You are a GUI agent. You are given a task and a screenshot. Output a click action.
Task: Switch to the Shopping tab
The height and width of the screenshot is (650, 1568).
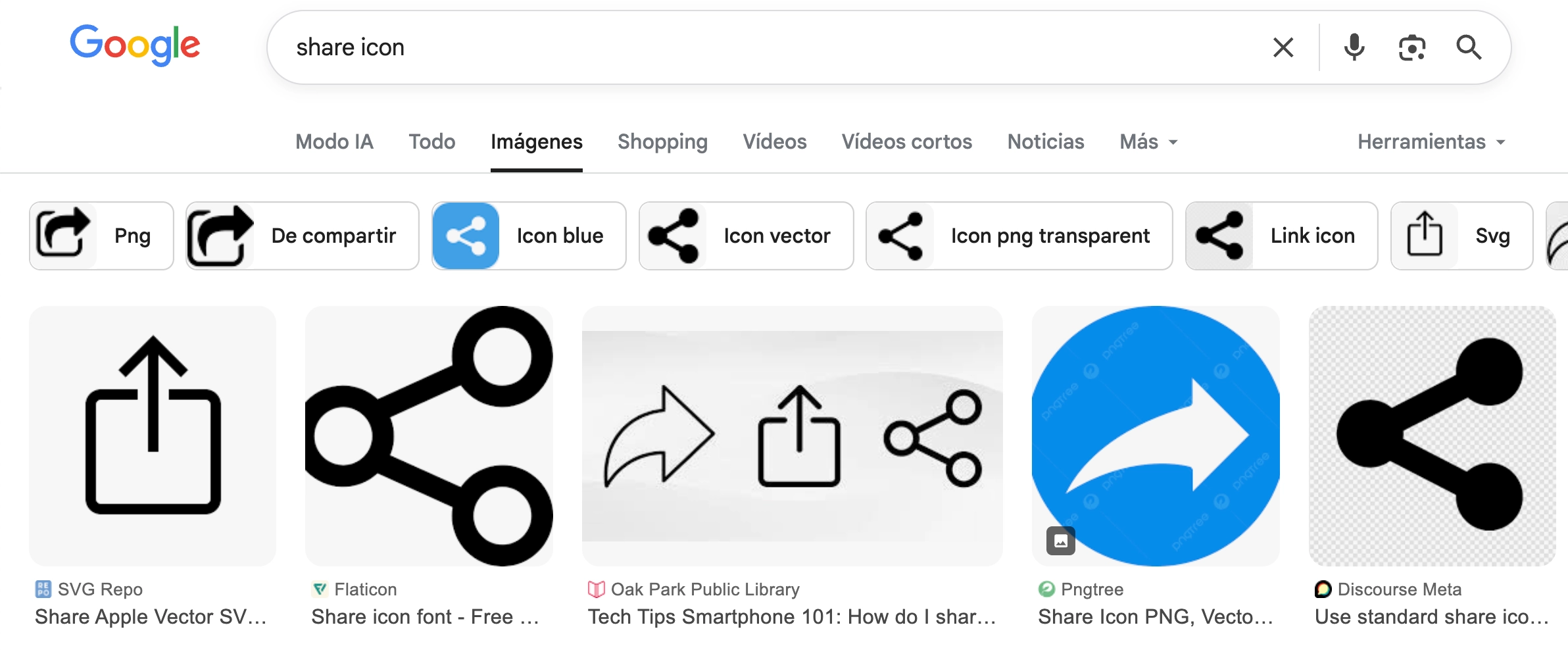(x=662, y=141)
